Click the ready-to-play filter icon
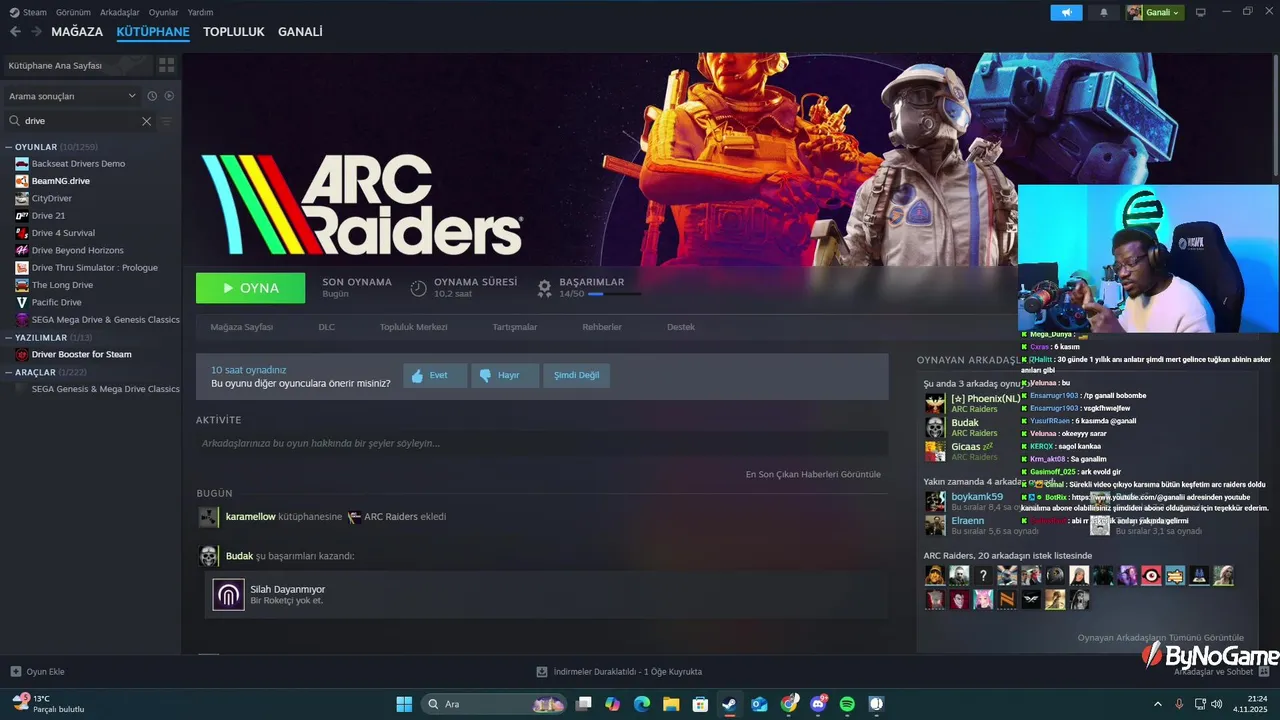 [x=169, y=96]
